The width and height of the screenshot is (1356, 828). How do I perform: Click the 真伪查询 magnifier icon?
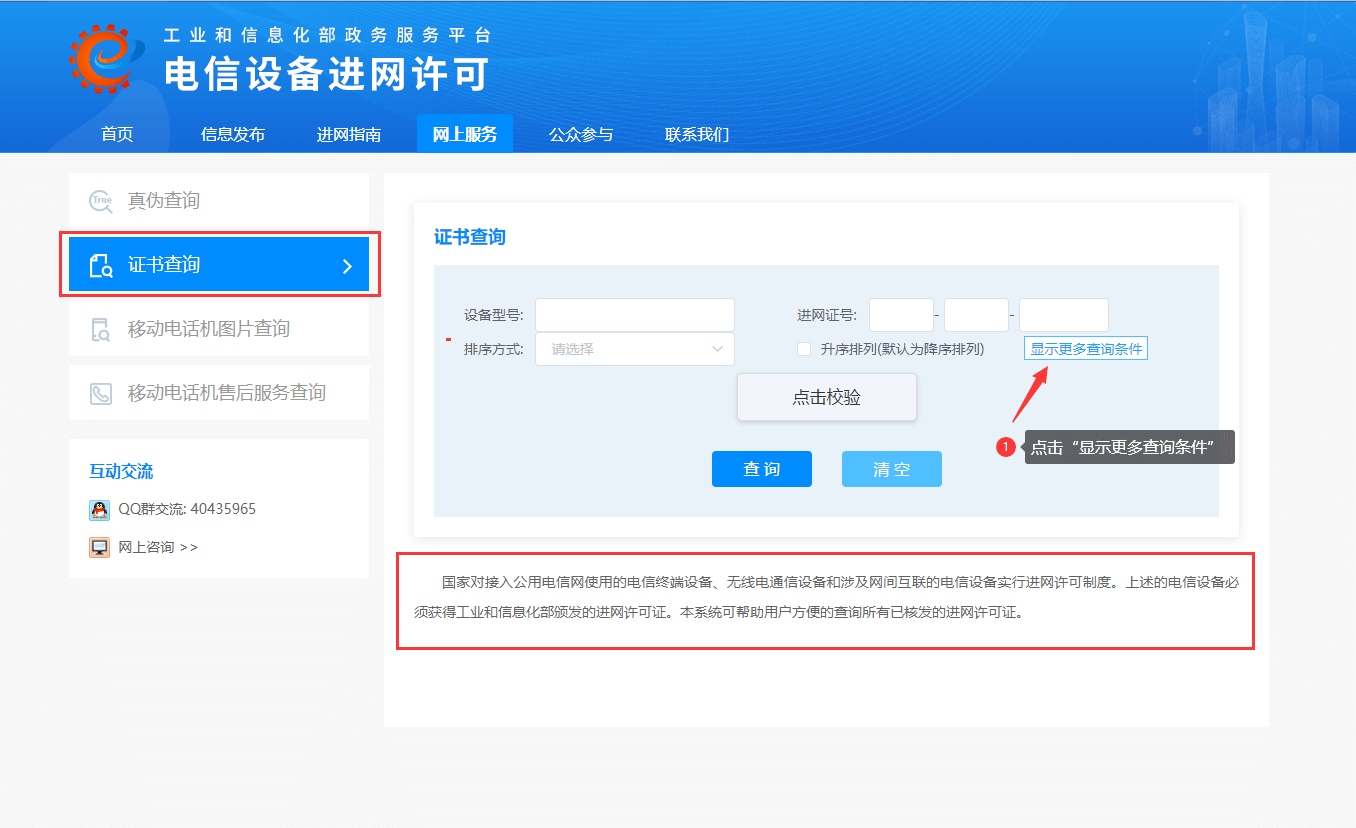(x=101, y=201)
